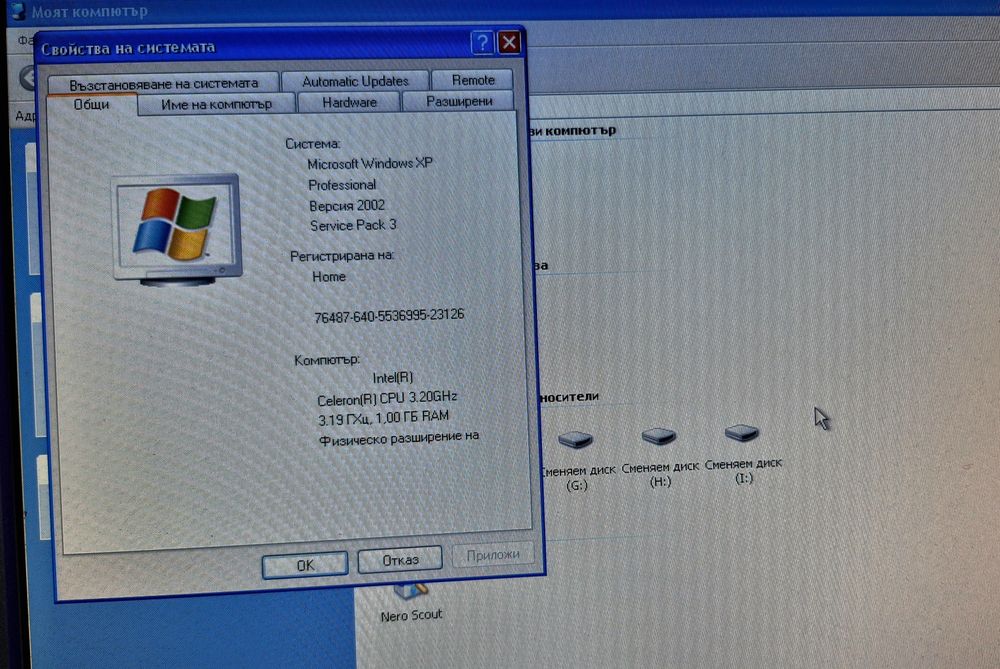Click the Microsoft Windows XP text
This screenshot has width=1000, height=669.
369,163
